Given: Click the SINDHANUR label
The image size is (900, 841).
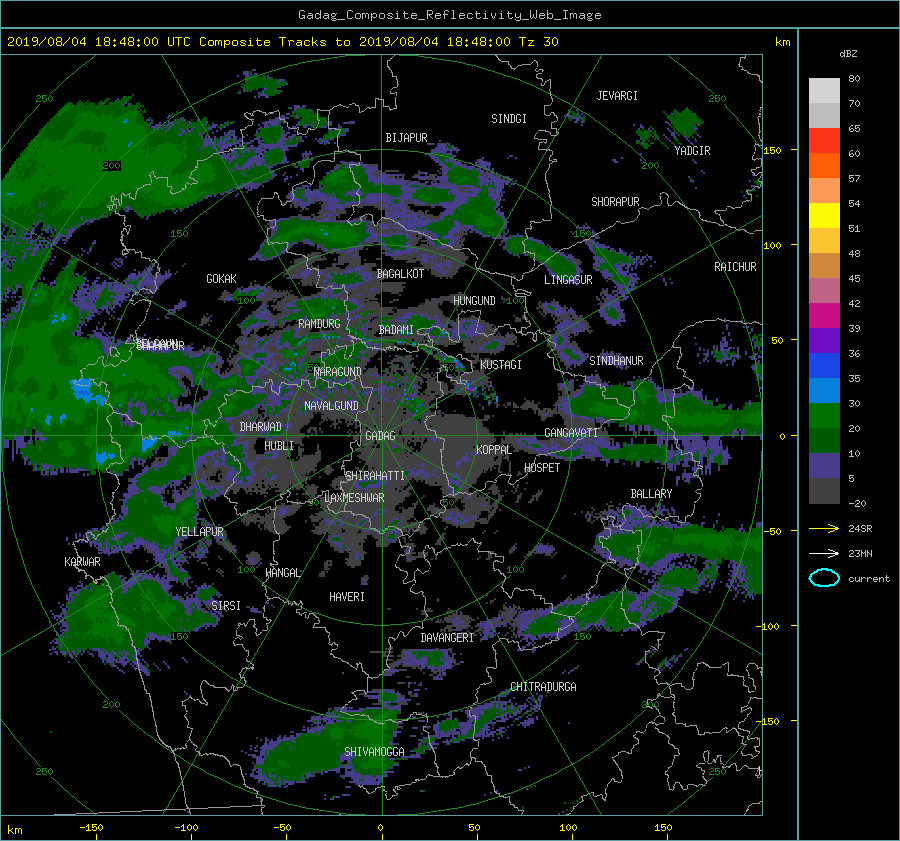Looking at the screenshot, I should (x=616, y=361).
